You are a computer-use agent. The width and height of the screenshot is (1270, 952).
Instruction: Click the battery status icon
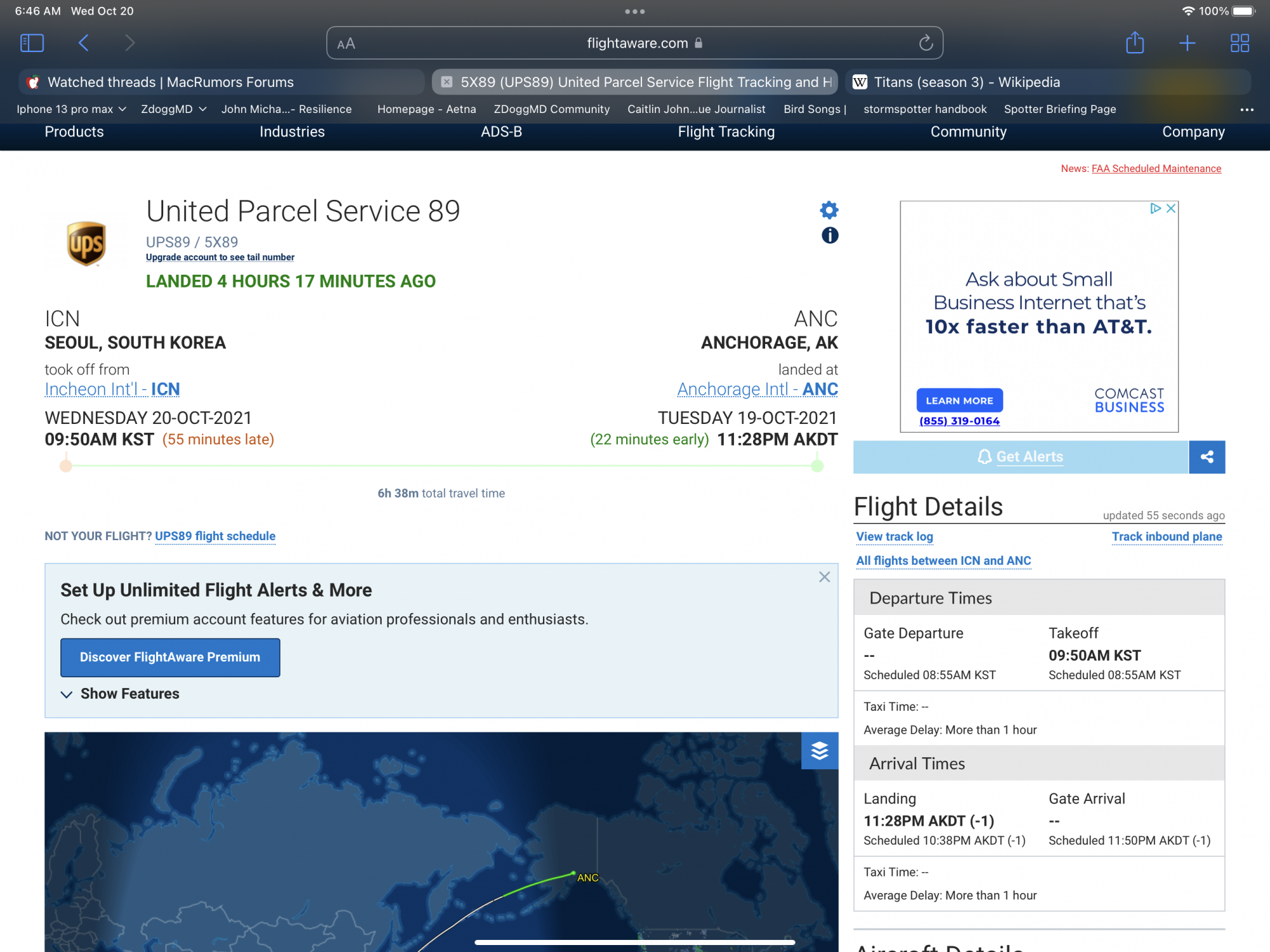(x=1243, y=11)
